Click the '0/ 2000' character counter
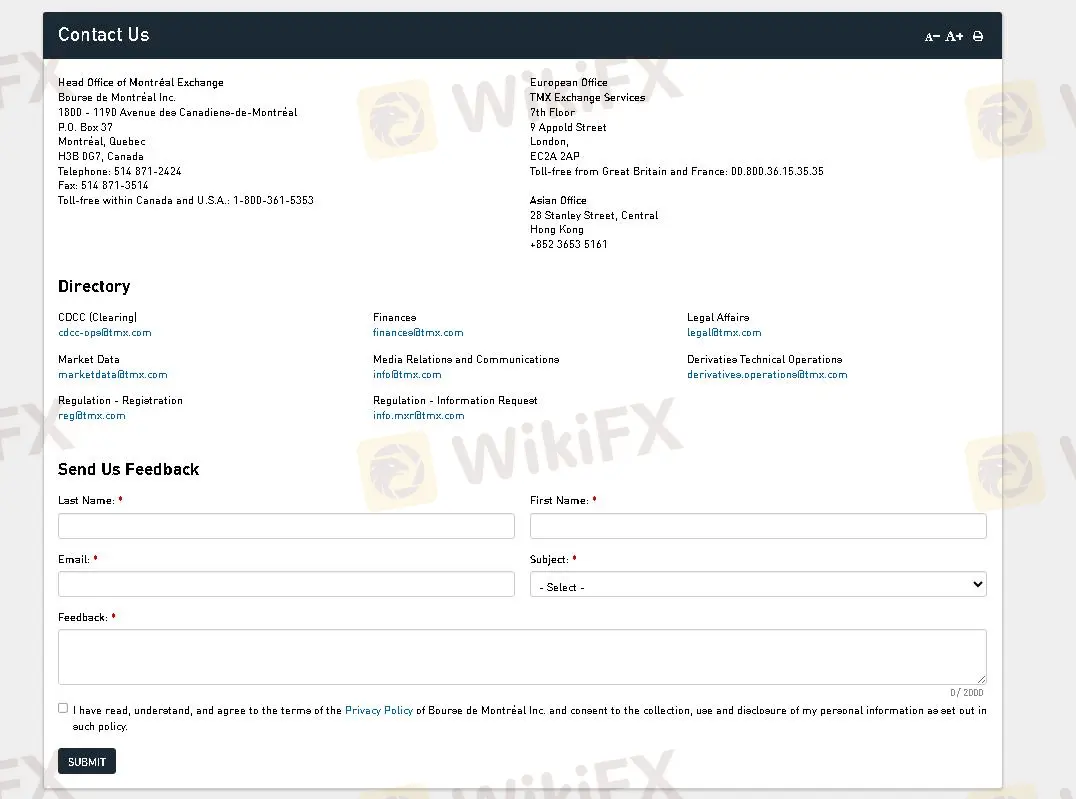 pyautogui.click(x=966, y=693)
